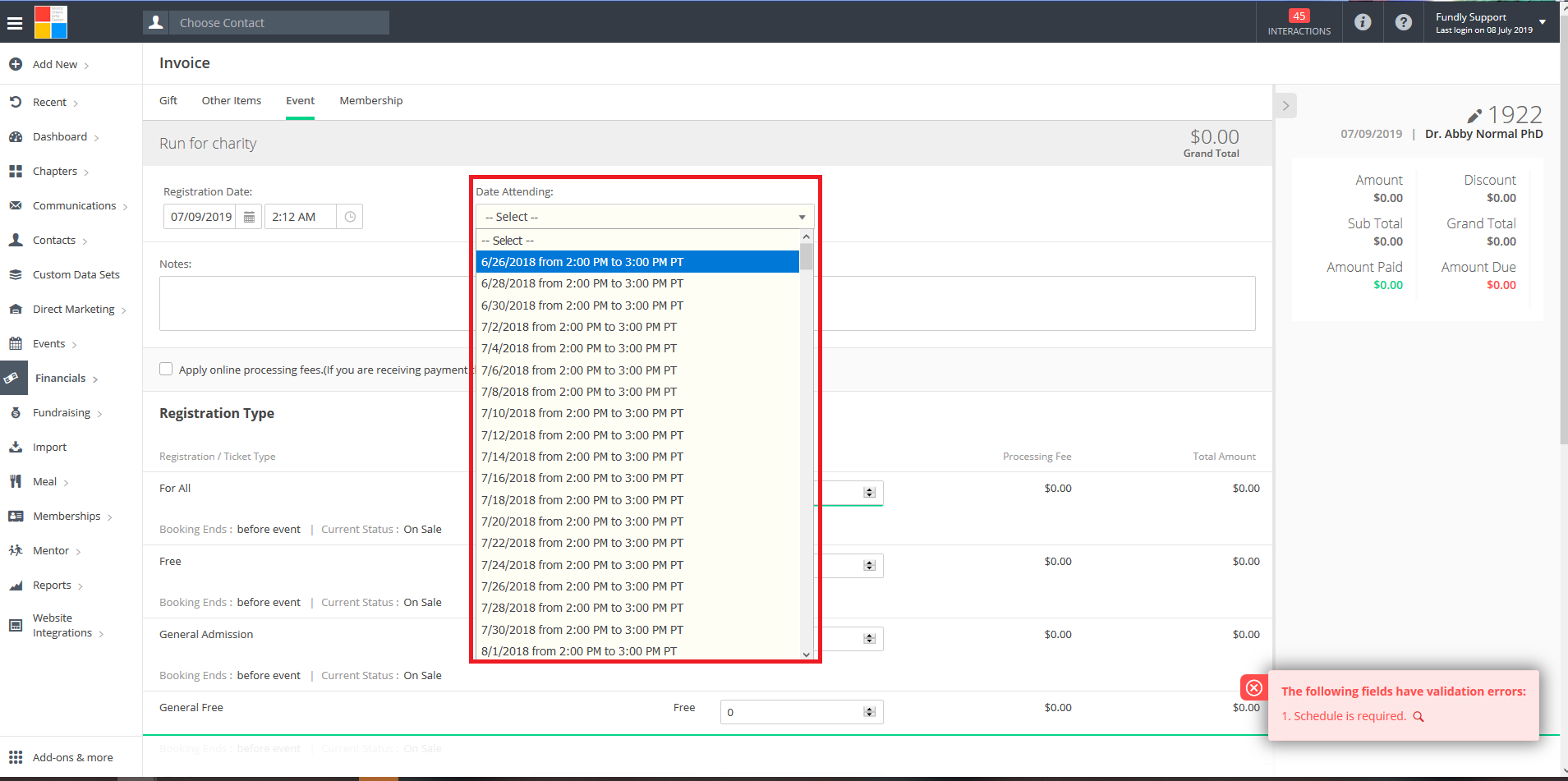This screenshot has height=781, width=1568.
Task: Expand the Add New submenu
Action: pos(86,65)
